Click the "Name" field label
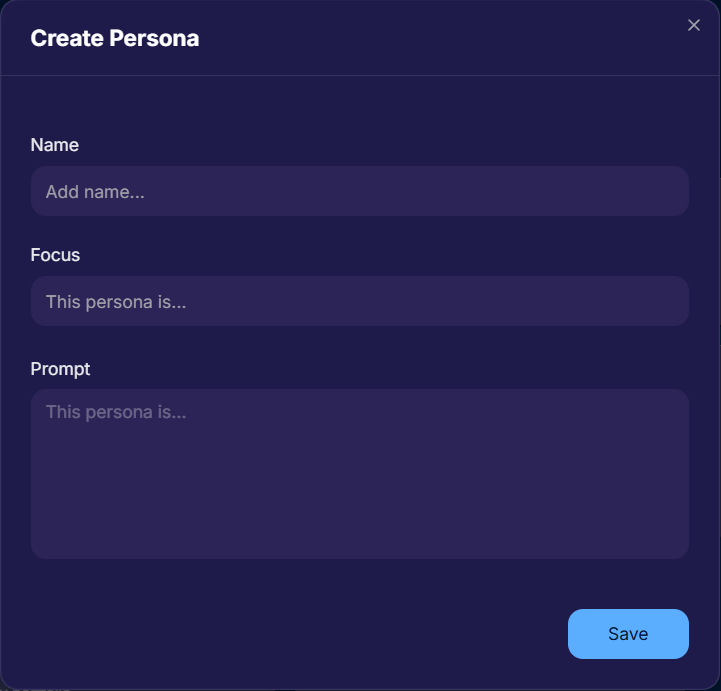This screenshot has width=721, height=691. tap(55, 145)
